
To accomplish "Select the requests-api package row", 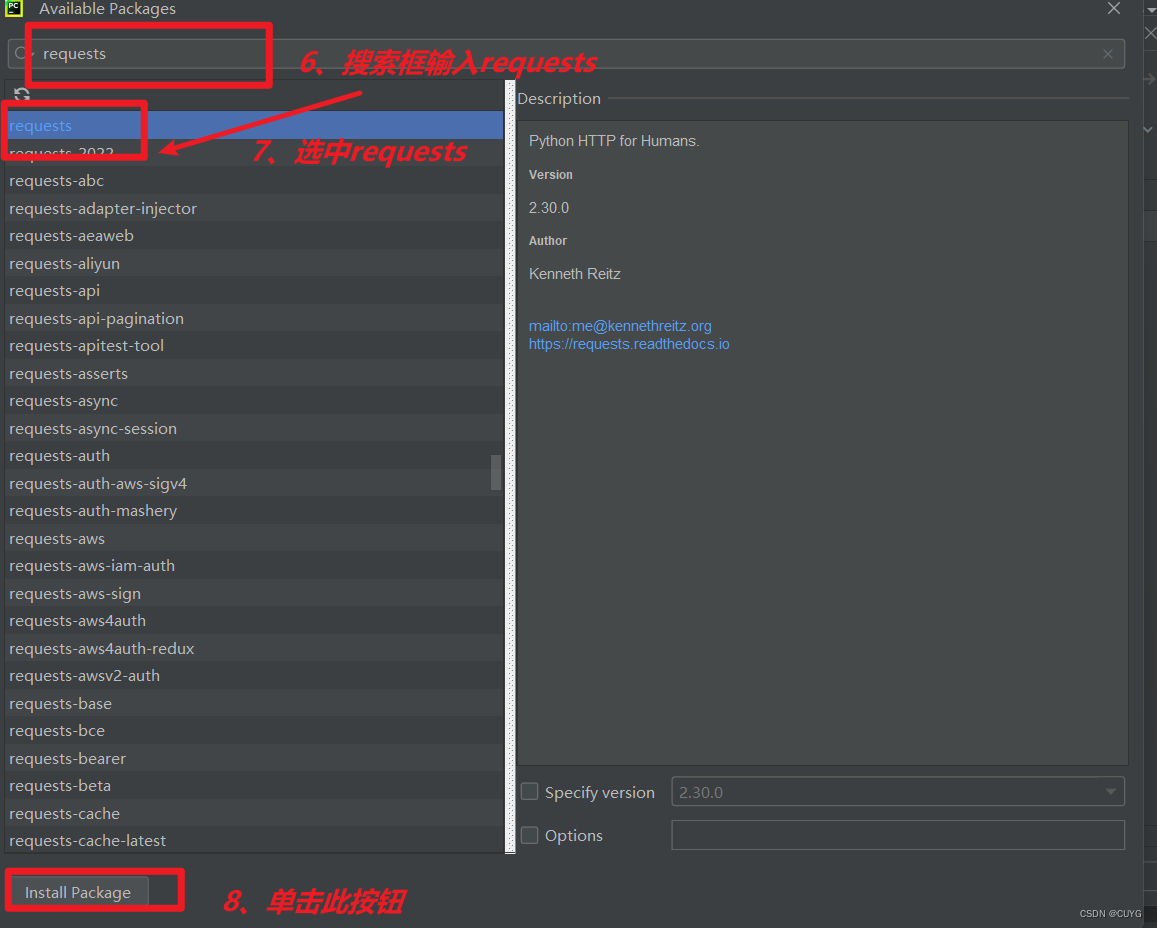I will click(x=255, y=291).
